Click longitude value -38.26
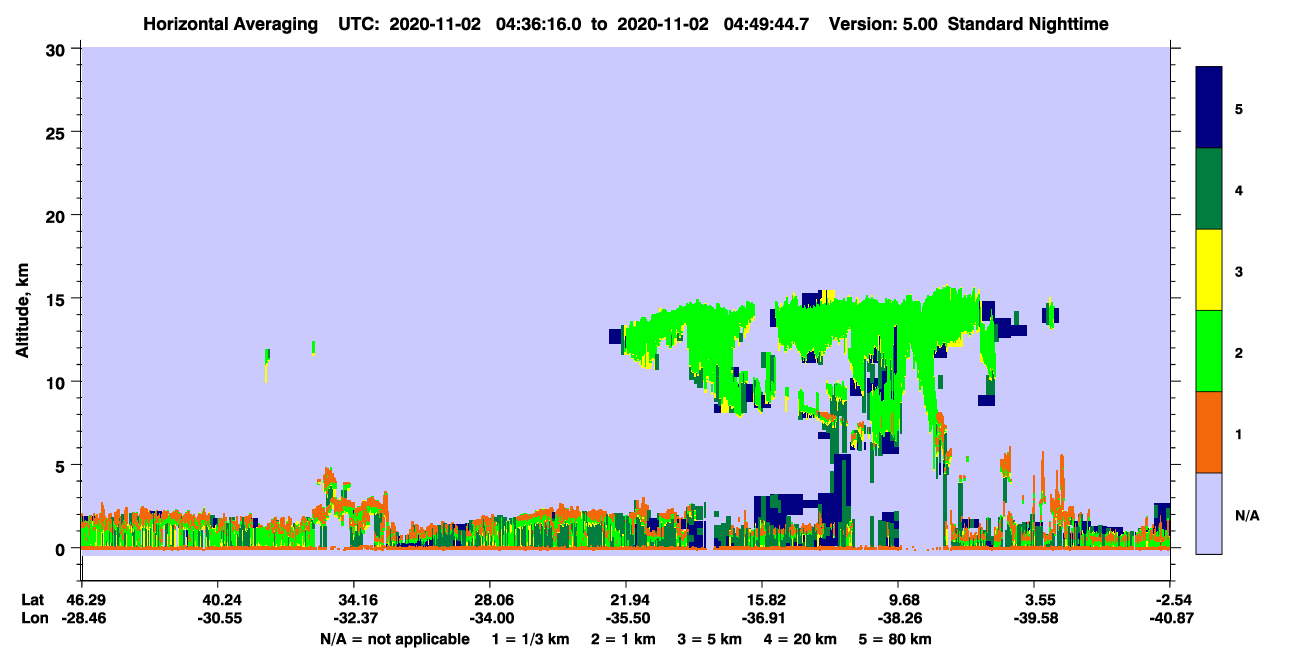Image resolution: width=1300 pixels, height=667 pixels. tap(898, 618)
